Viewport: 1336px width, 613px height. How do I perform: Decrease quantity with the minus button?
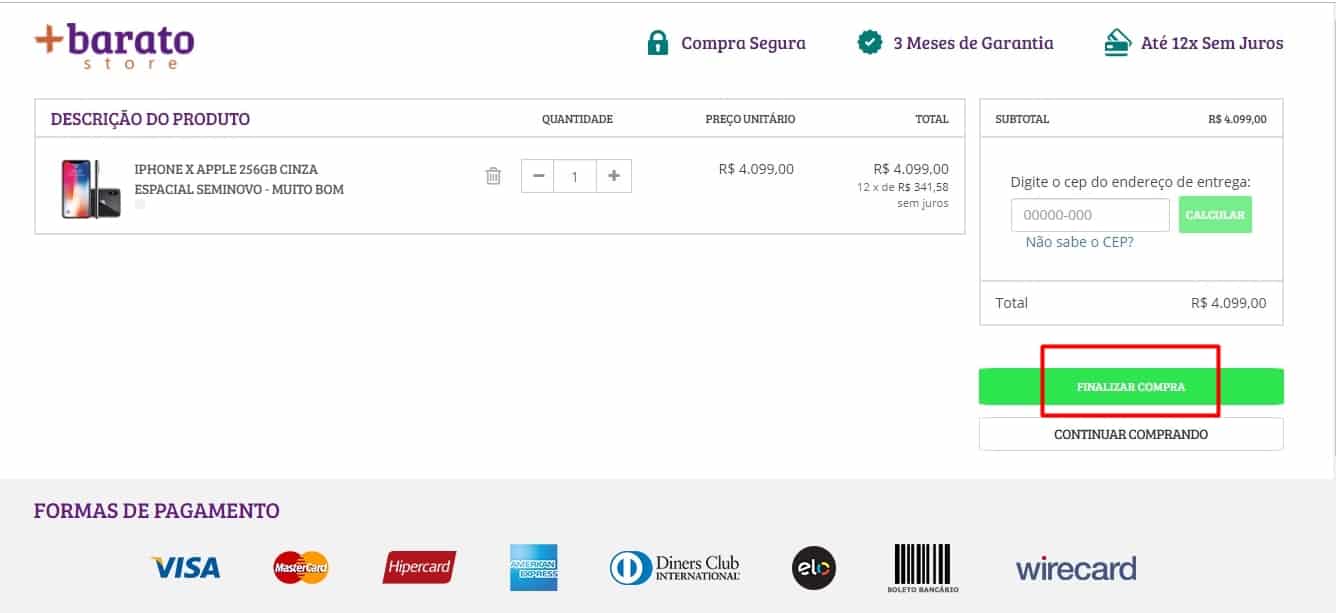point(539,176)
